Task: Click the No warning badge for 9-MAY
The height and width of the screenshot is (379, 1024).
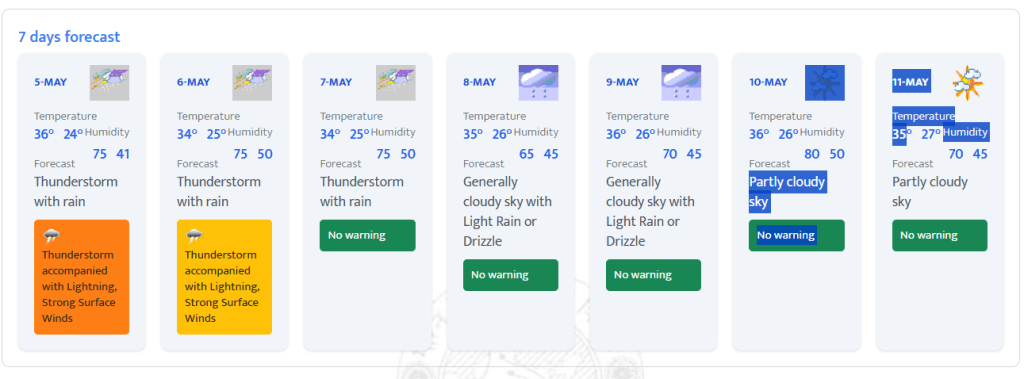Action: pos(654,275)
